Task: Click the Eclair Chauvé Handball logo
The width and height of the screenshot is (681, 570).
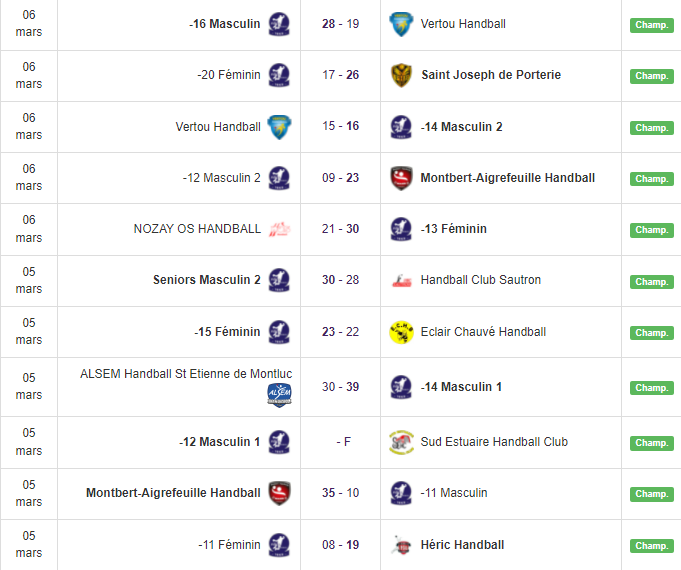Action: (x=401, y=332)
